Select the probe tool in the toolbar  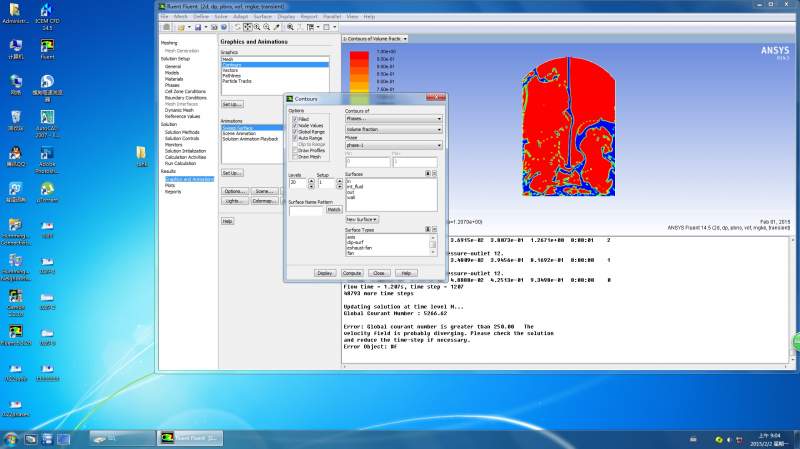[x=277, y=27]
